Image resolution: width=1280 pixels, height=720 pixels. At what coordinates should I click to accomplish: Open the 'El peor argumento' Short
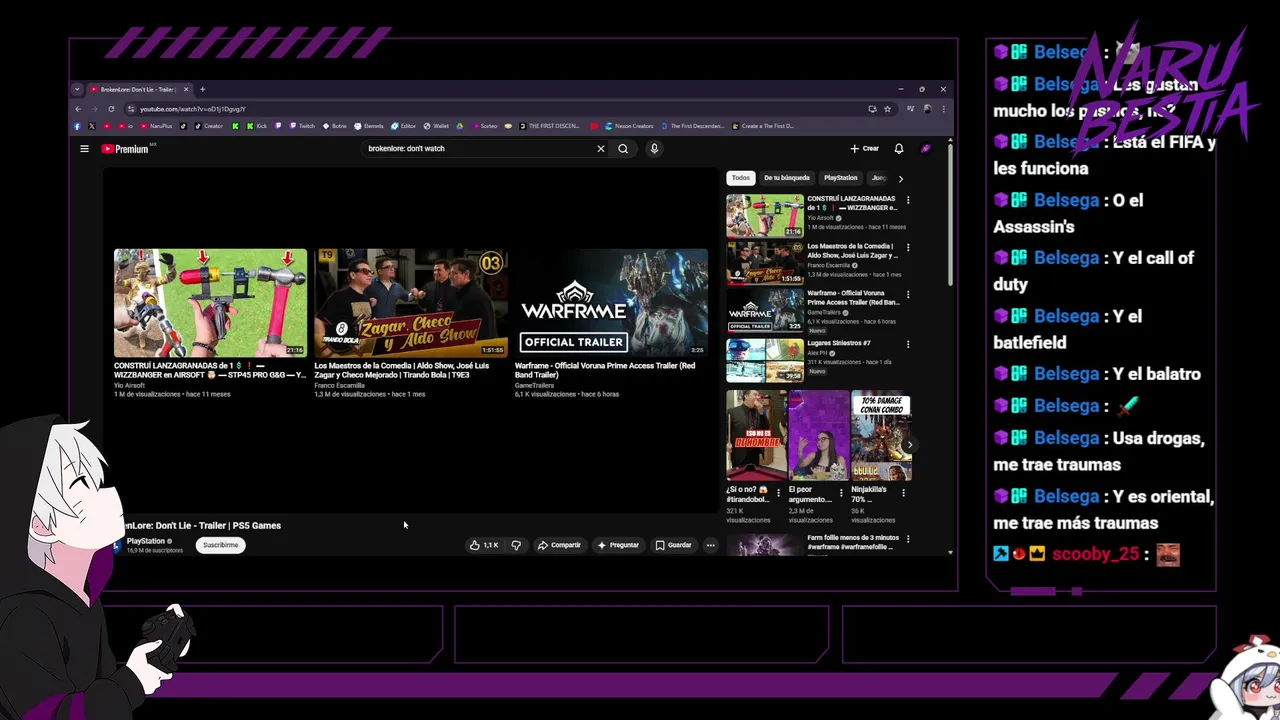(818, 436)
